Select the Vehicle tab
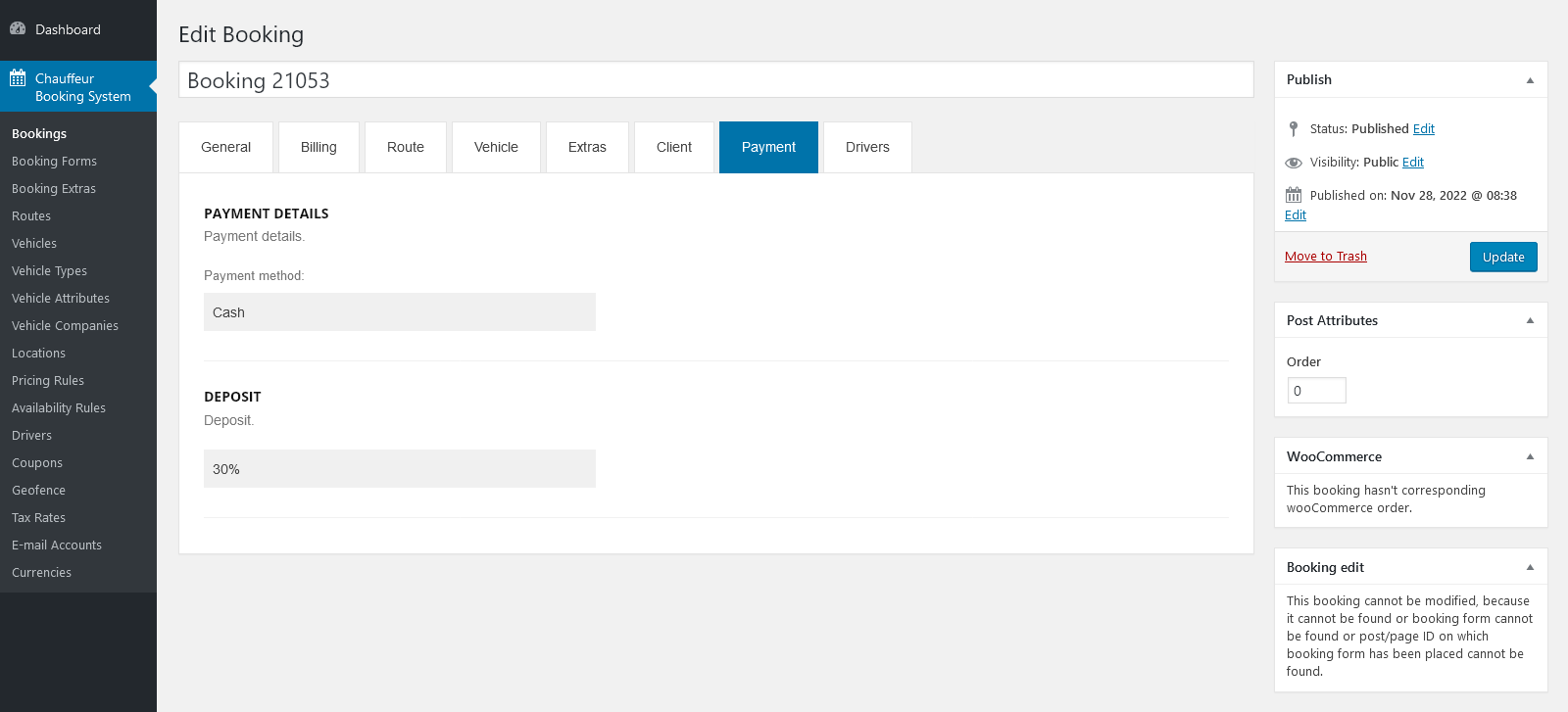The width and height of the screenshot is (1568, 712). [496, 147]
